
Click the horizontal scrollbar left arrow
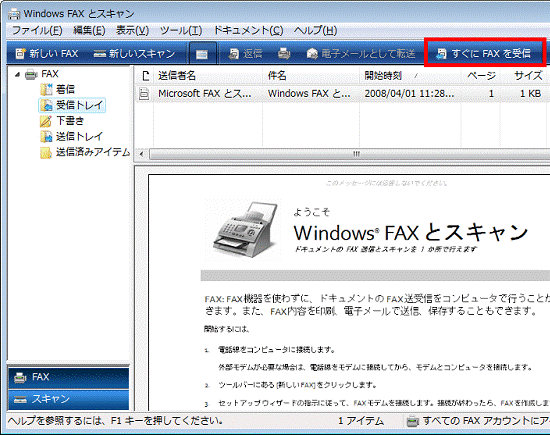(141, 154)
